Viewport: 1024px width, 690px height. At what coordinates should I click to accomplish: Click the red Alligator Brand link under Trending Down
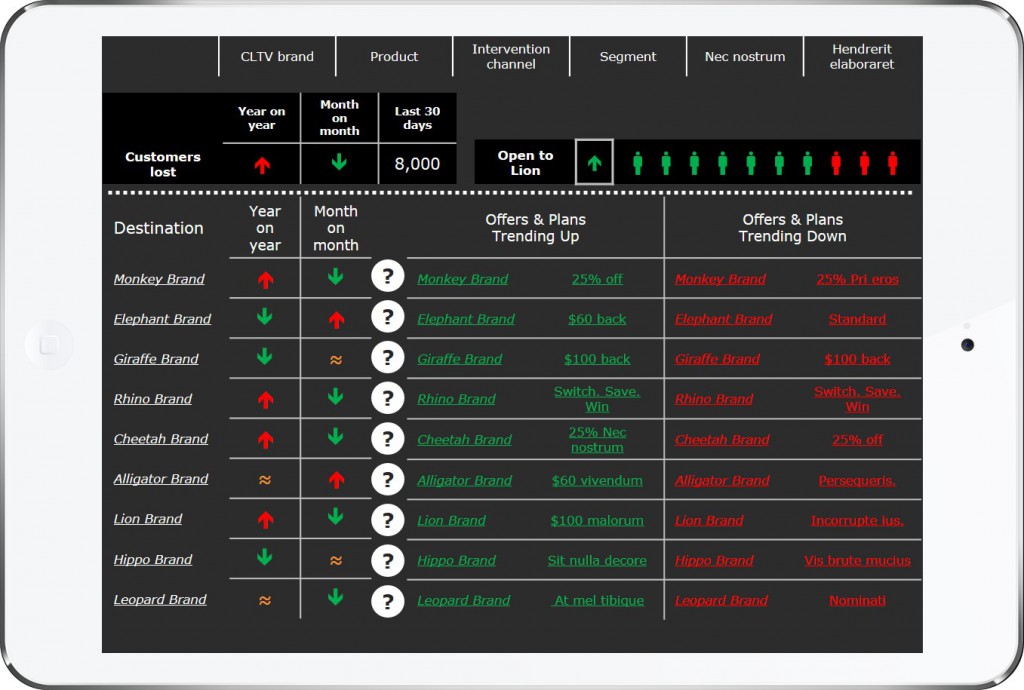[722, 480]
